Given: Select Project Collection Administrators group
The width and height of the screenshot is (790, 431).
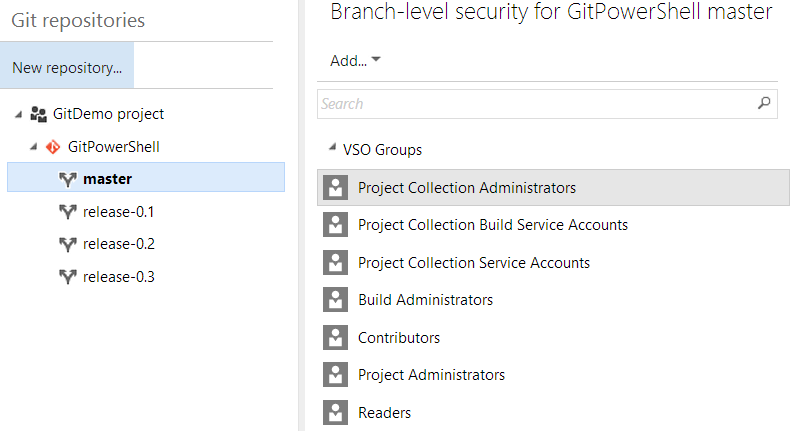Looking at the screenshot, I should coord(553,188).
